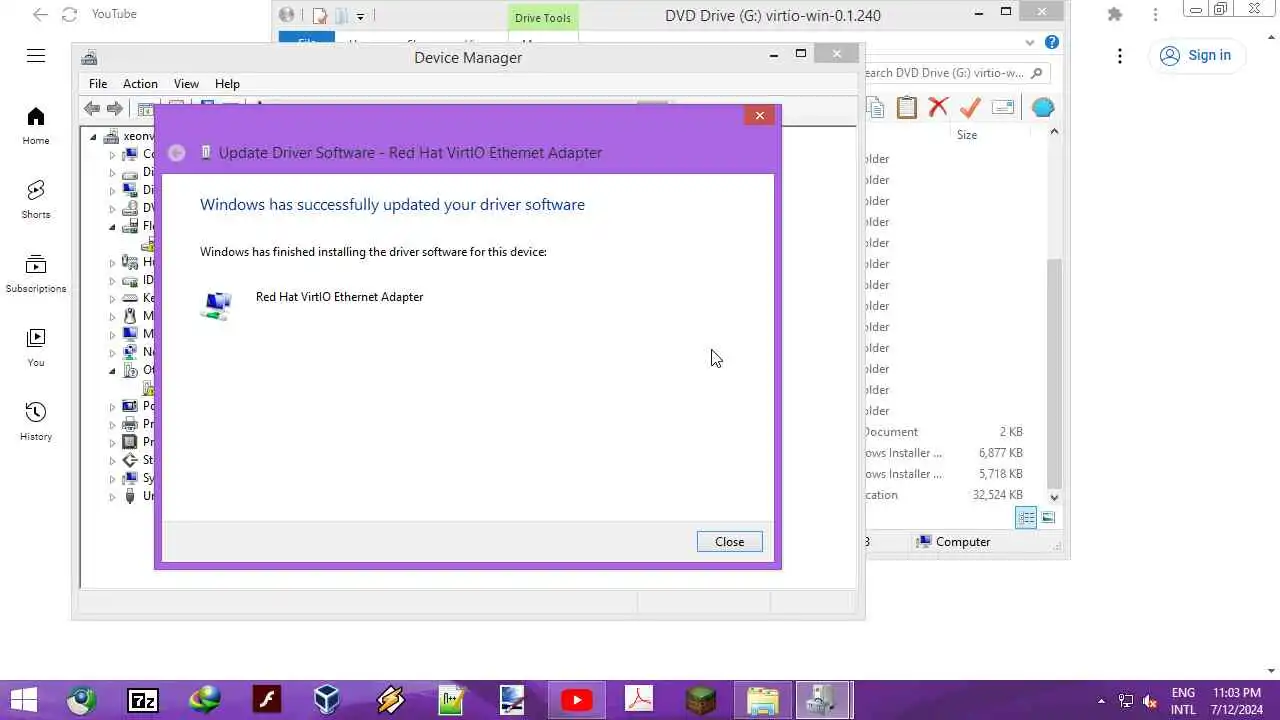Open the taskbar clock showing 11:03 PM
Image resolution: width=1280 pixels, height=720 pixels.
point(1236,701)
